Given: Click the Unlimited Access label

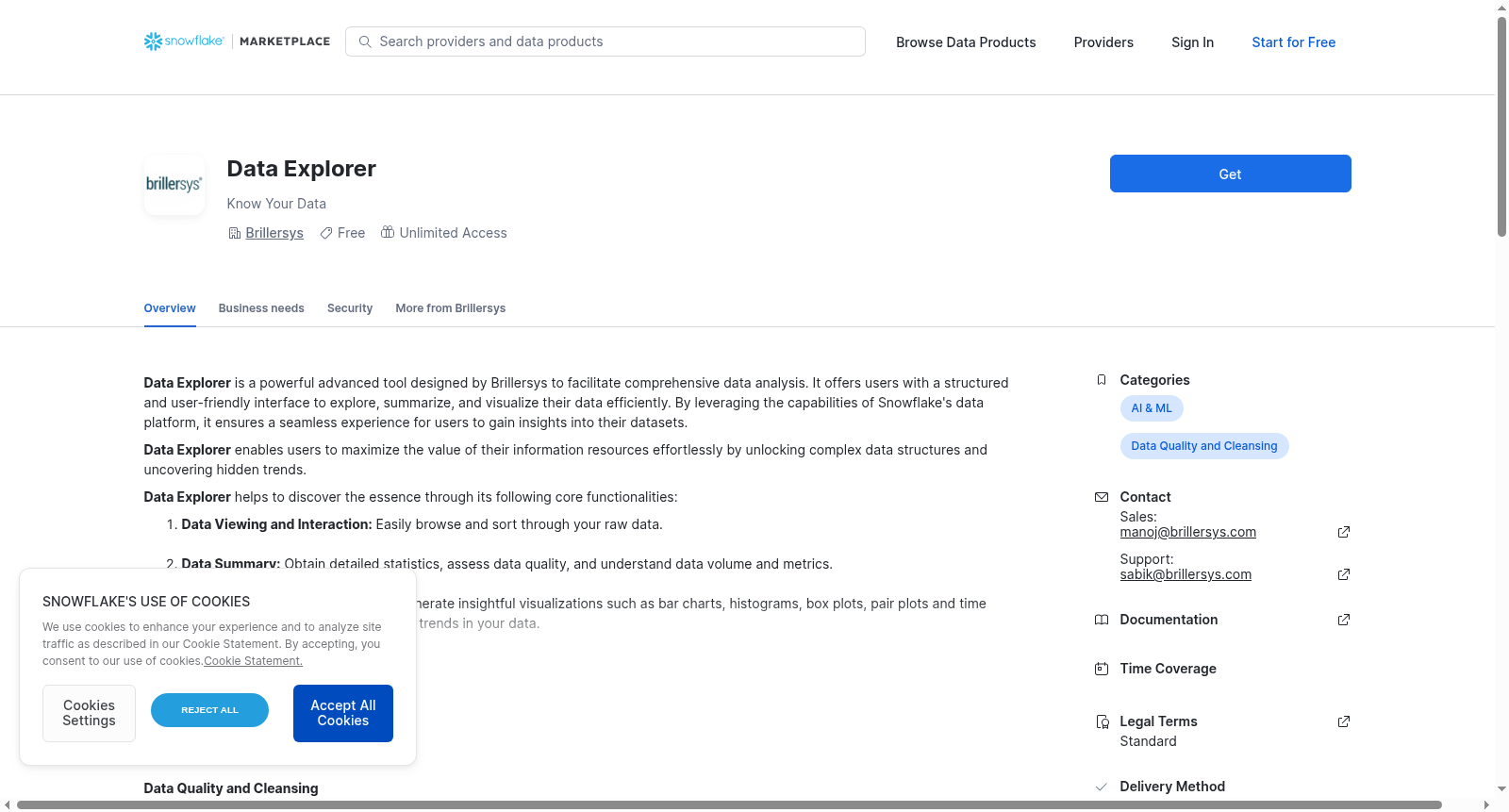Looking at the screenshot, I should [453, 233].
